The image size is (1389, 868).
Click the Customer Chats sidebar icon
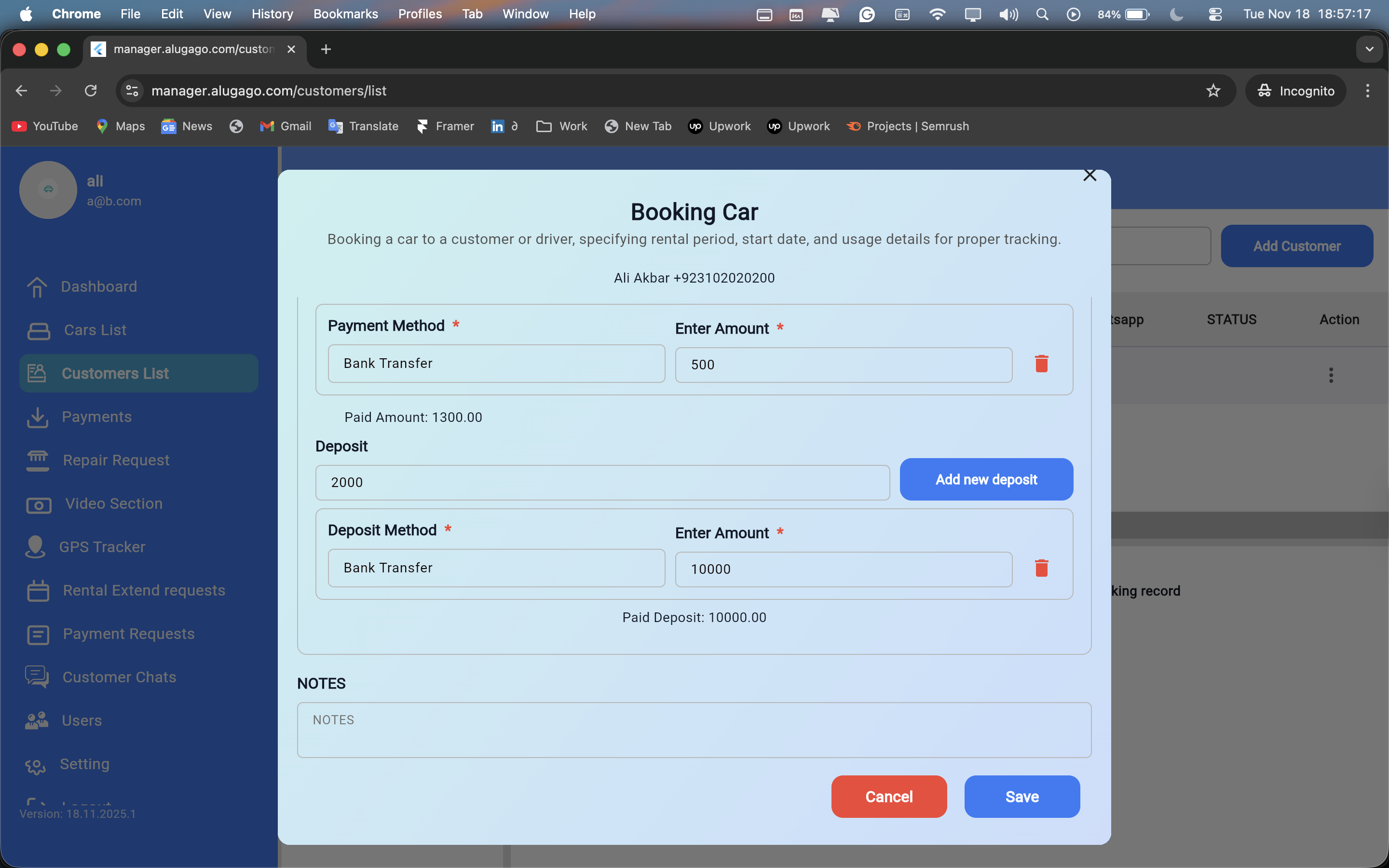pos(37,677)
